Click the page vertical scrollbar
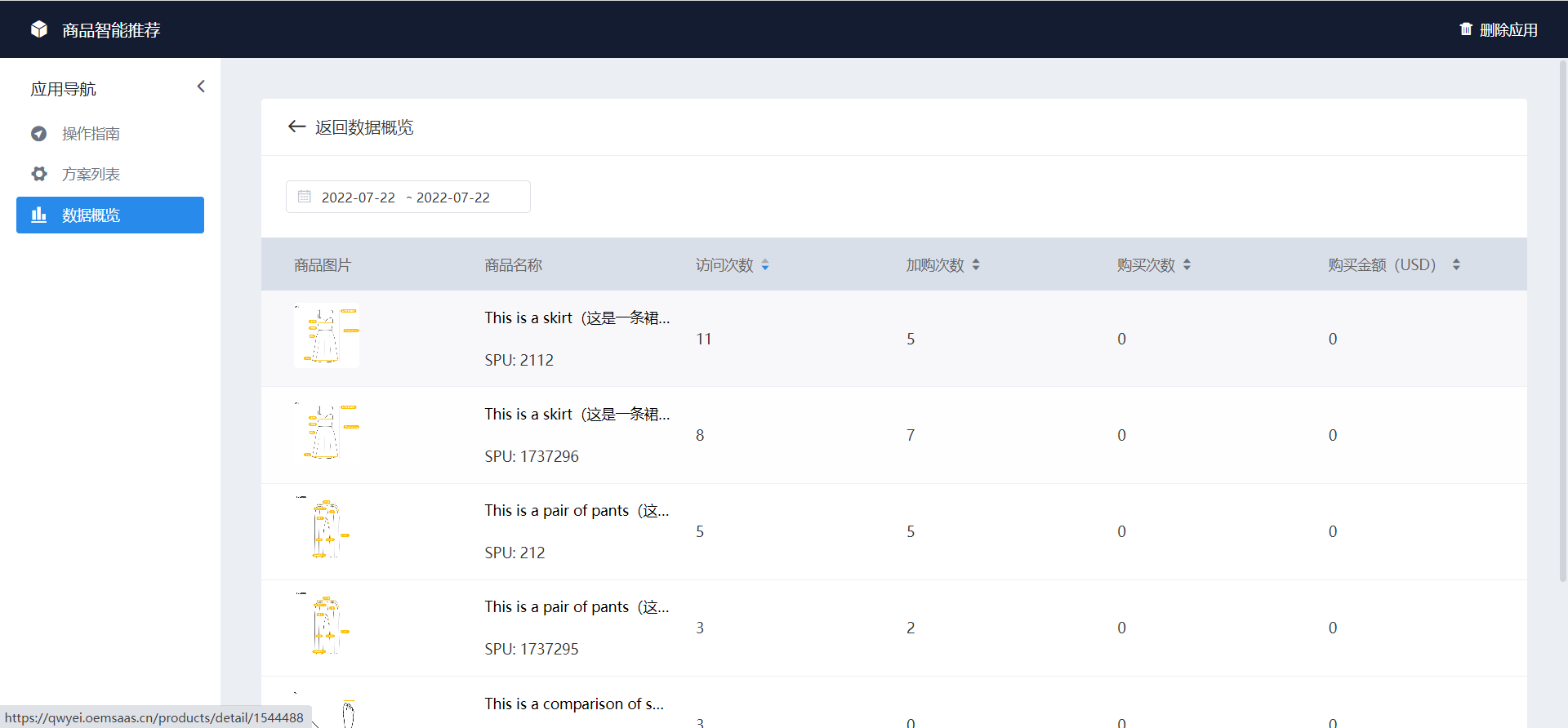The width and height of the screenshot is (1568, 728). coord(1563,320)
